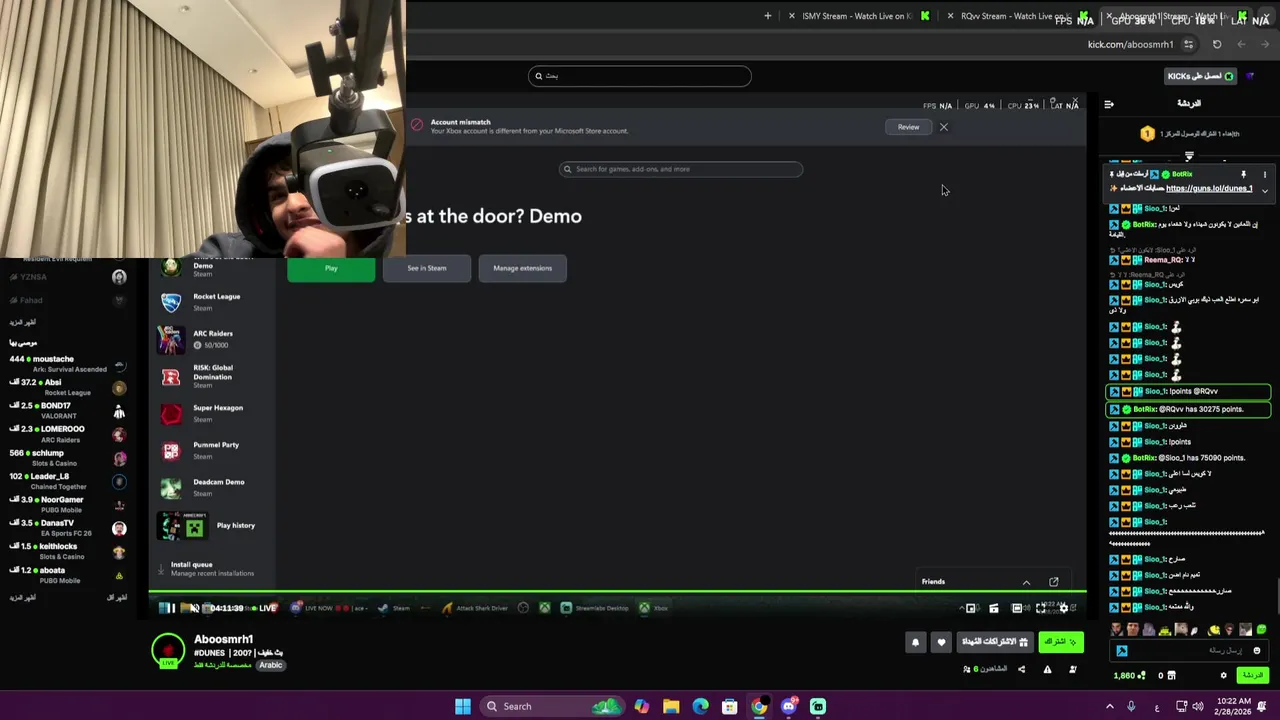Click the Kick search bar
The image size is (1280, 720).
[640, 76]
